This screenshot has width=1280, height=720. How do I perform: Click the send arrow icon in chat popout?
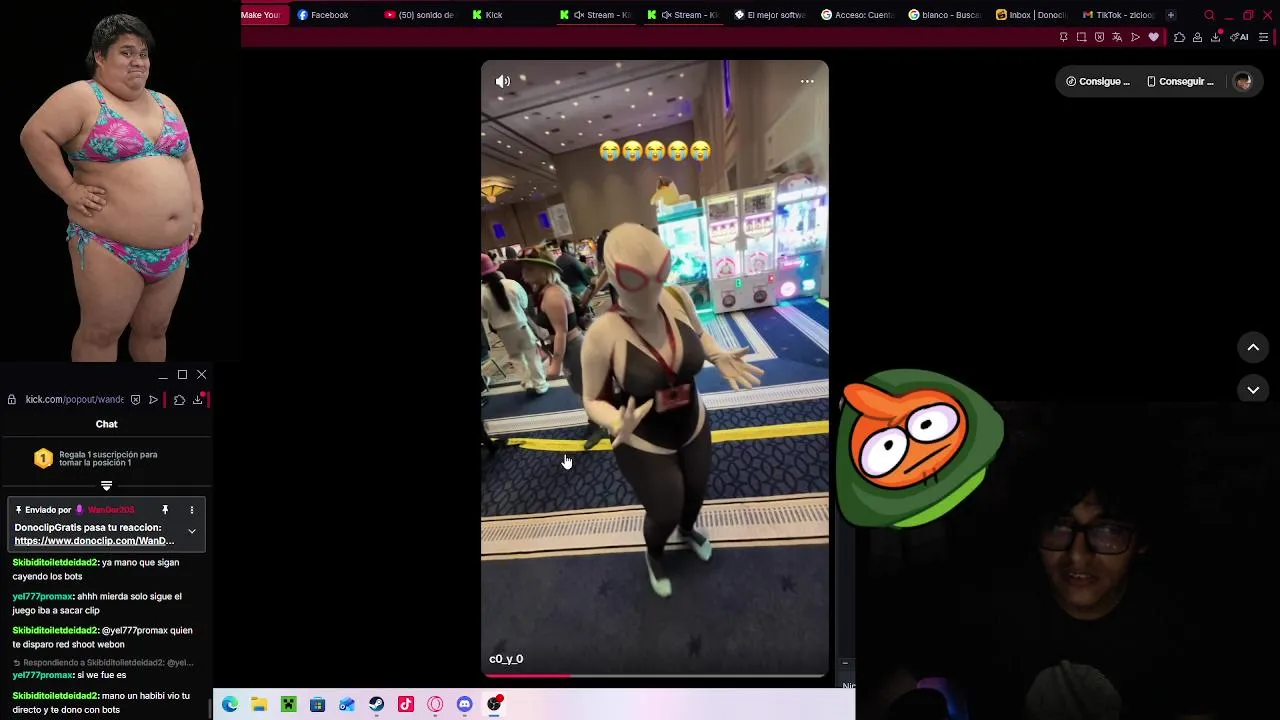coord(153,399)
